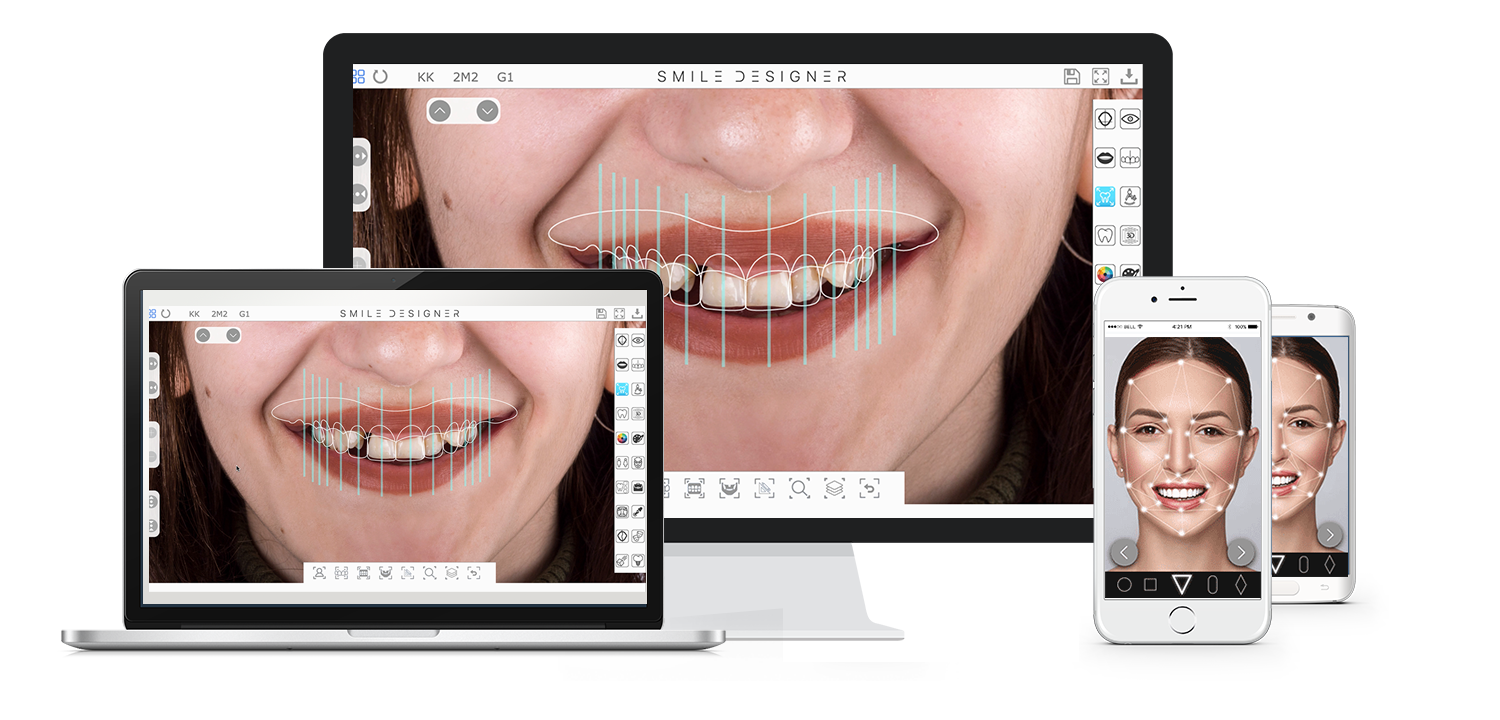1500x720 pixels.
Task: Click the down arrow button on the laptop
Action: pos(233,335)
